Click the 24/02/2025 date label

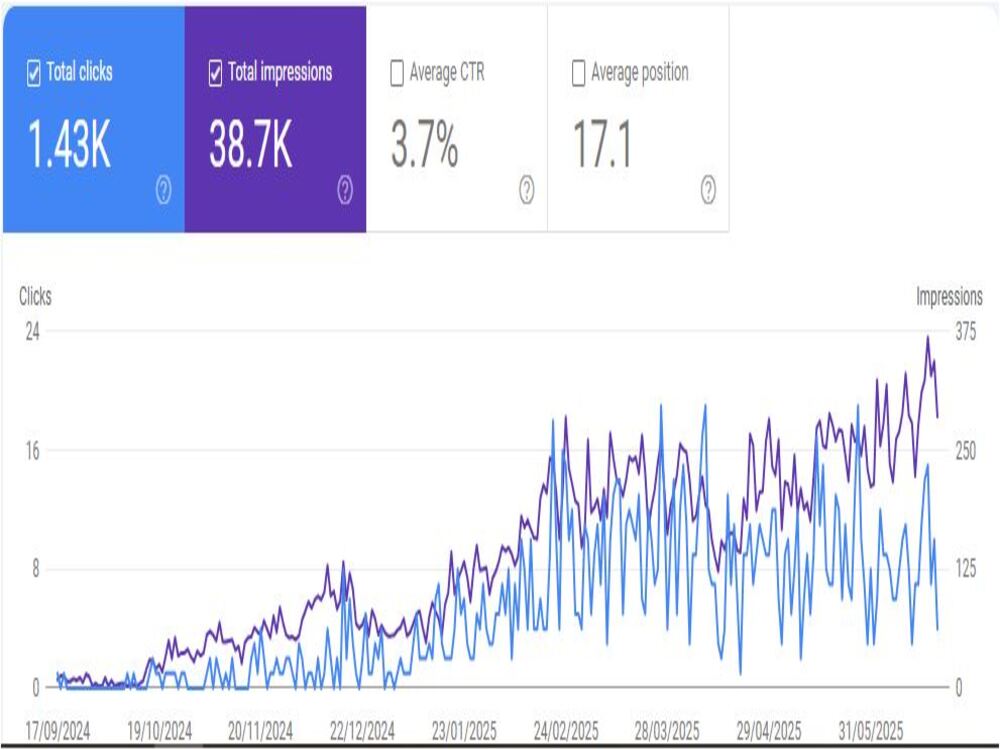[x=566, y=731]
